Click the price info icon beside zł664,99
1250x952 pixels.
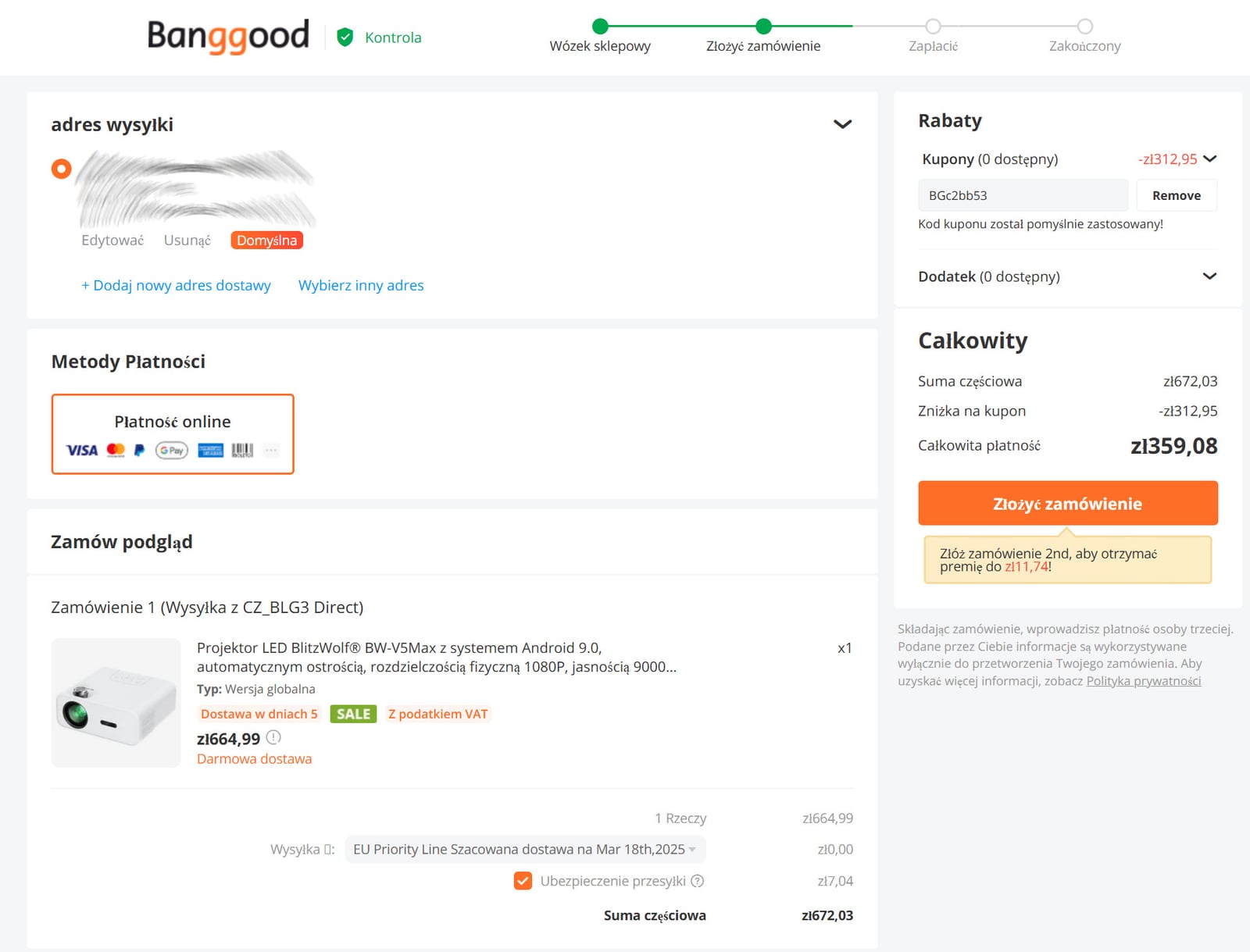coord(273,737)
